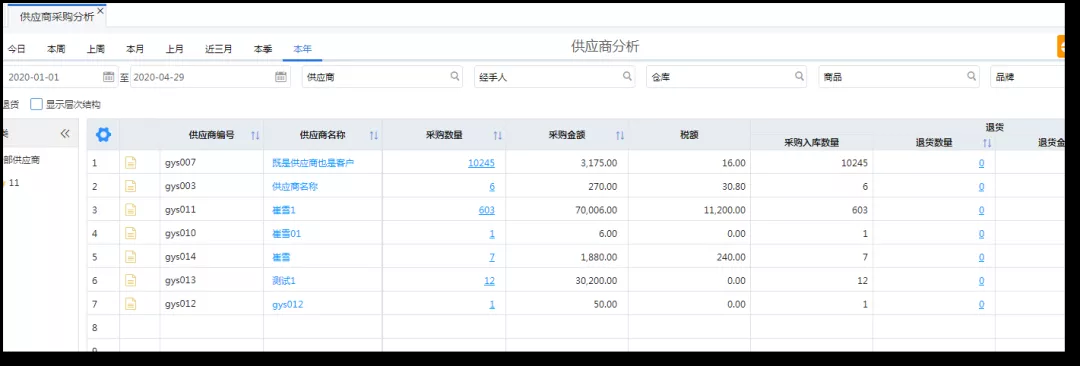Image resolution: width=1080 pixels, height=366 pixels.
Task: Enable the 显示层次结构 checkbox
Action: coord(37,105)
